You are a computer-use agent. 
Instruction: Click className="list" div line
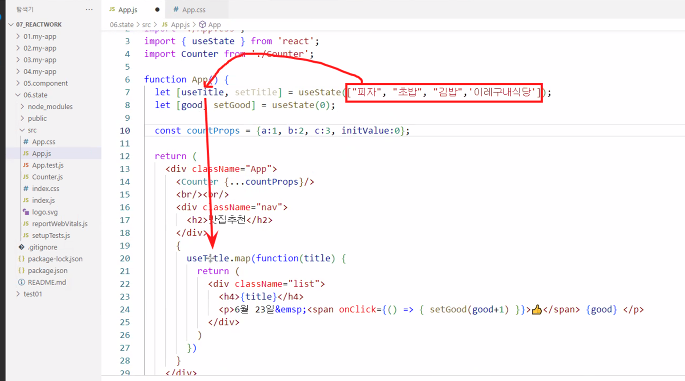[x=266, y=284]
